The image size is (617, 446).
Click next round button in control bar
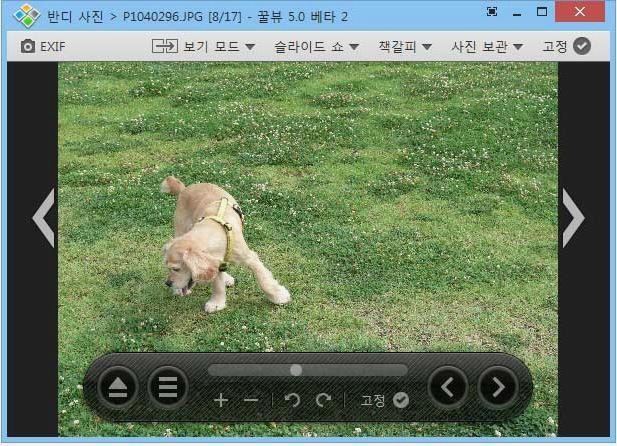498,387
